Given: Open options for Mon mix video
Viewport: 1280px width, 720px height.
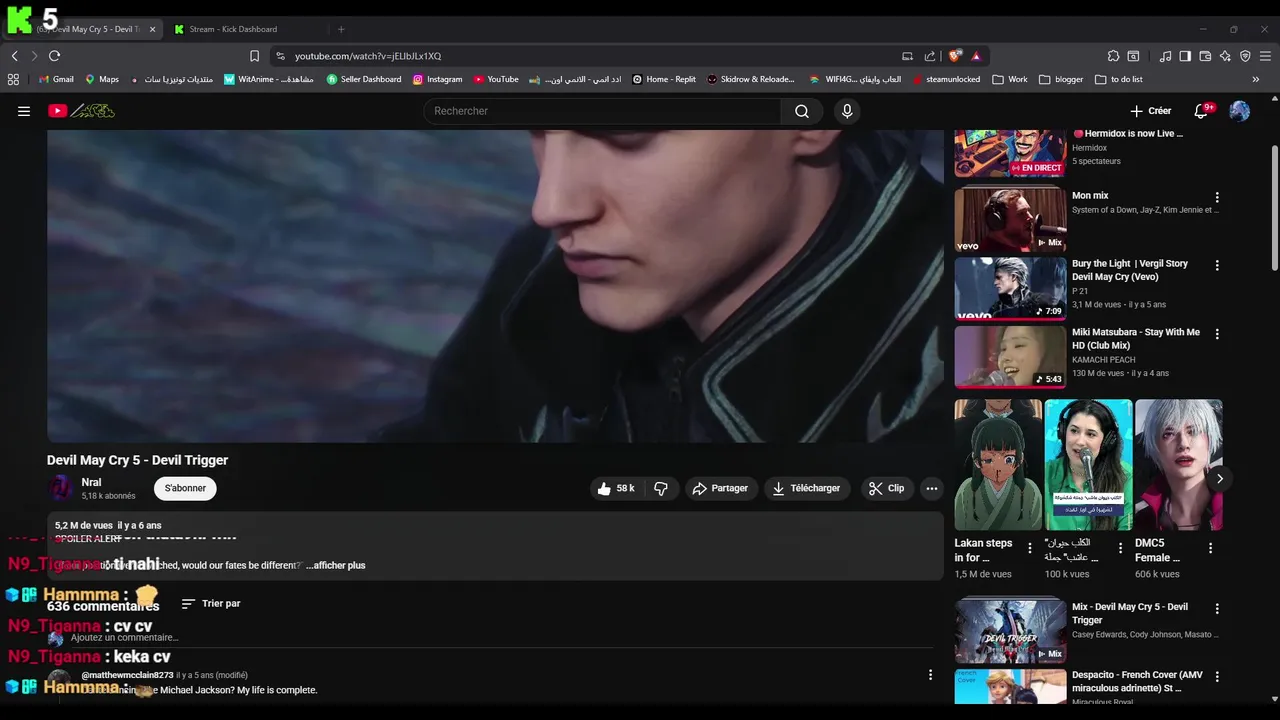Looking at the screenshot, I should click(x=1217, y=198).
